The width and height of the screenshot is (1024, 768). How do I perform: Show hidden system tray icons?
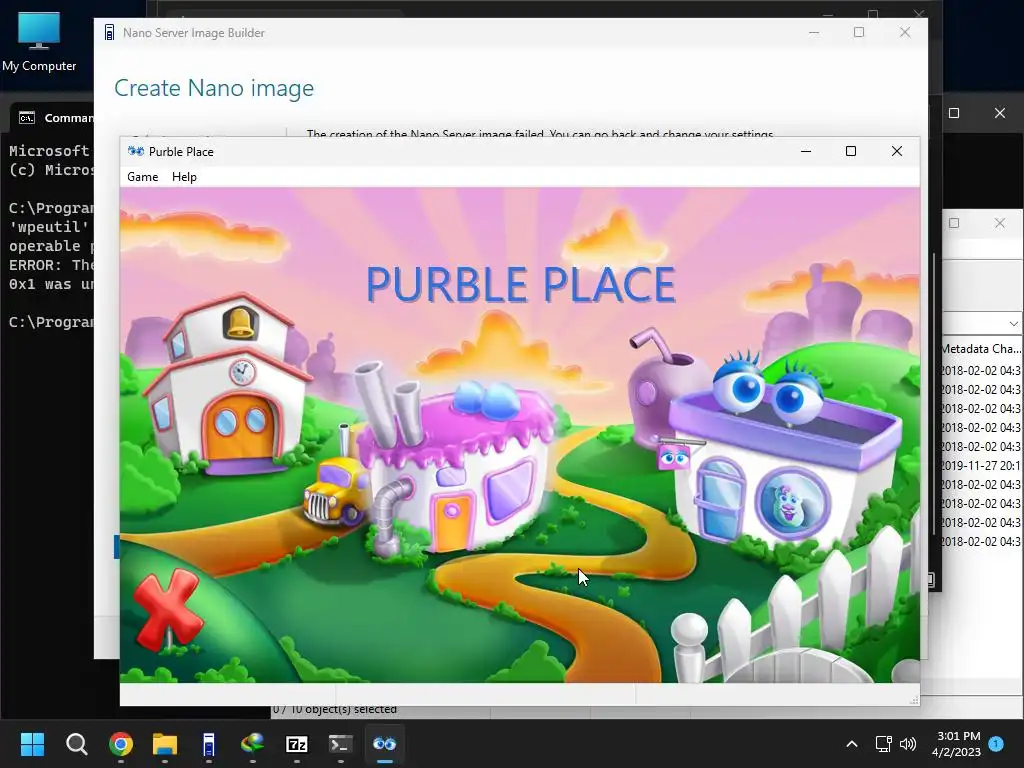pos(852,744)
